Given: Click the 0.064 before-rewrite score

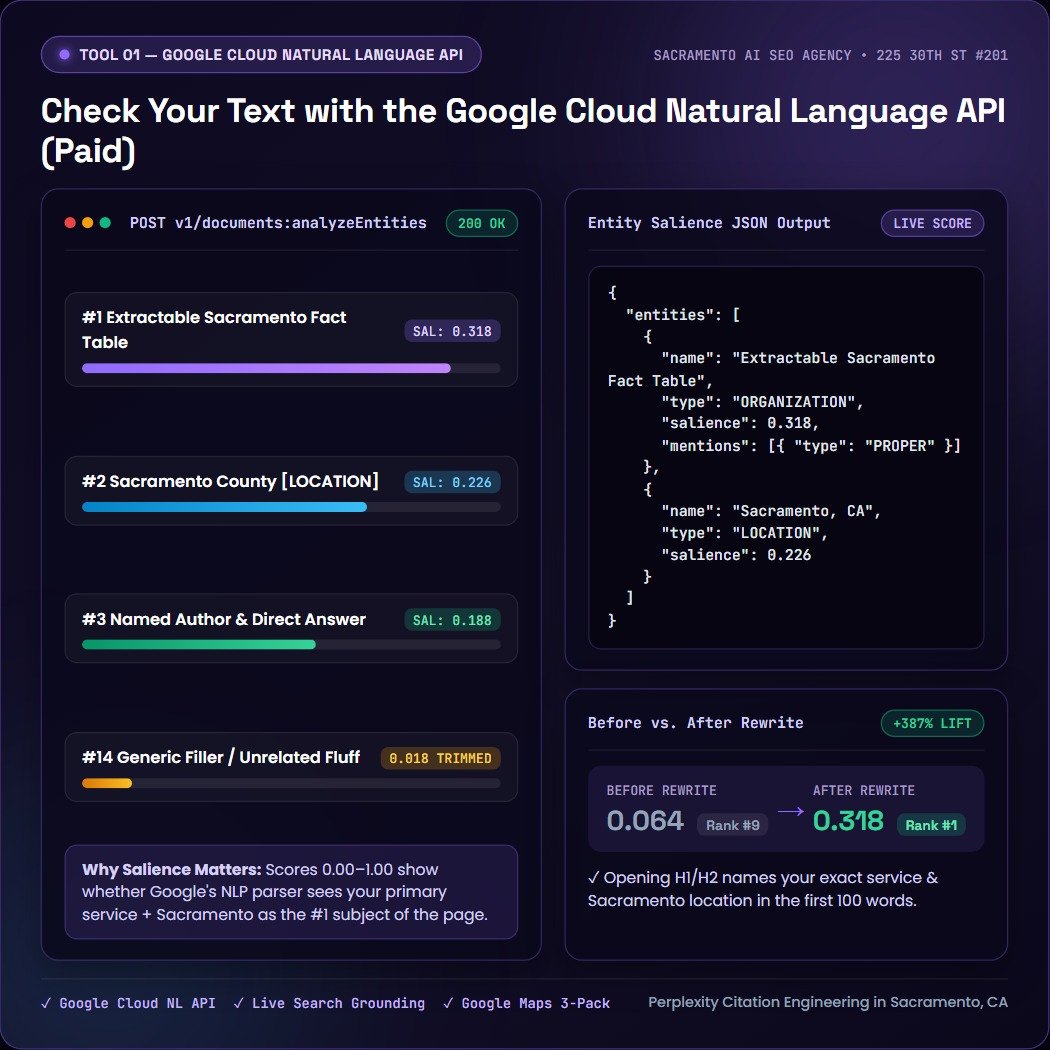Looking at the screenshot, I should [x=645, y=821].
